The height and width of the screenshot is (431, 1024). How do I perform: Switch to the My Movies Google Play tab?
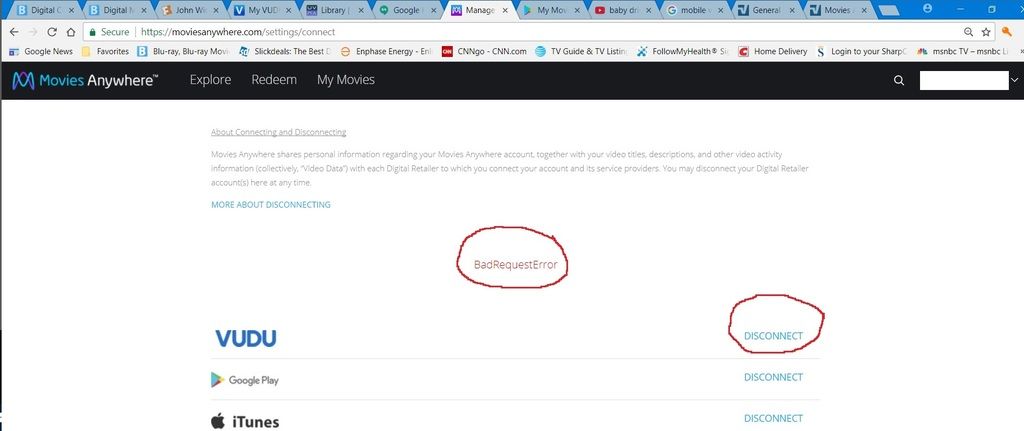coord(549,10)
